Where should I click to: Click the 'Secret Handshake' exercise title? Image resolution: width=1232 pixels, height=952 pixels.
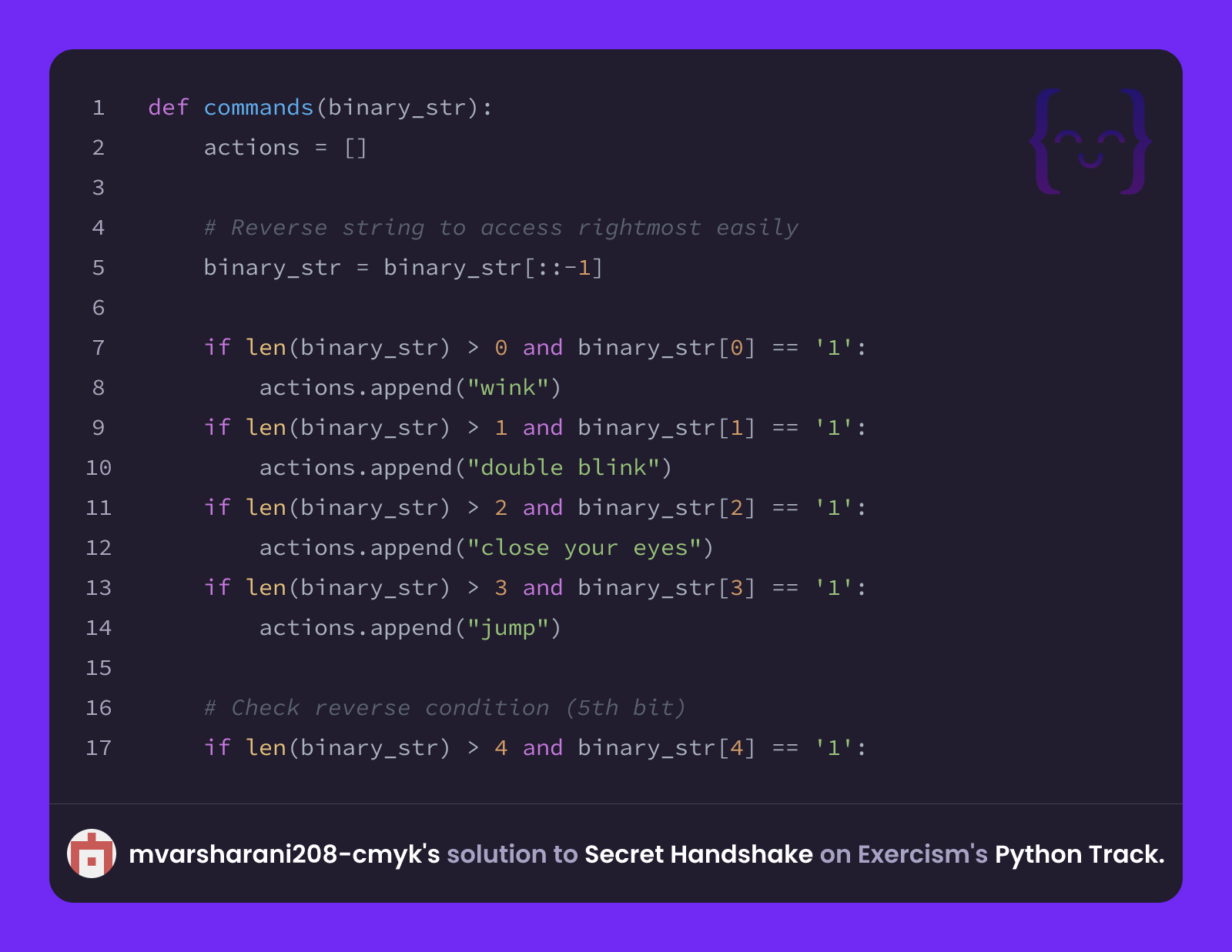(x=698, y=854)
